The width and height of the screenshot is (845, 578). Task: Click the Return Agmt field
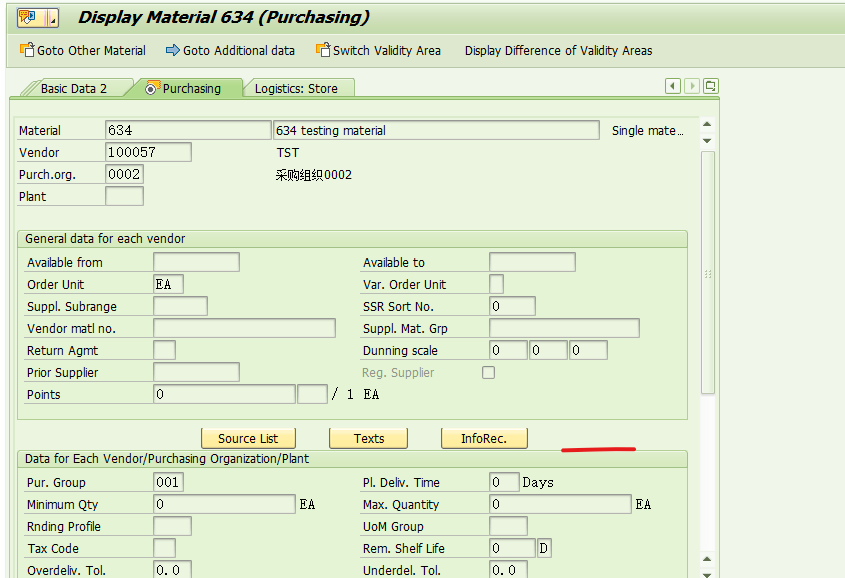click(164, 350)
